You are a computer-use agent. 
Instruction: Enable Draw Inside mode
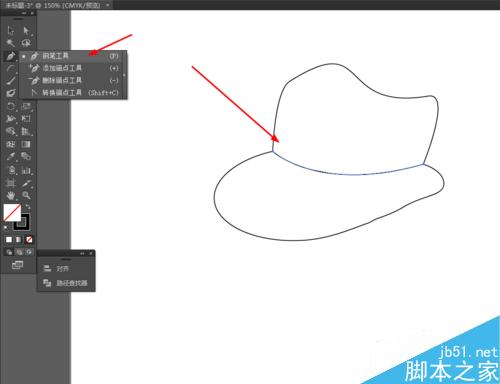click(x=29, y=252)
